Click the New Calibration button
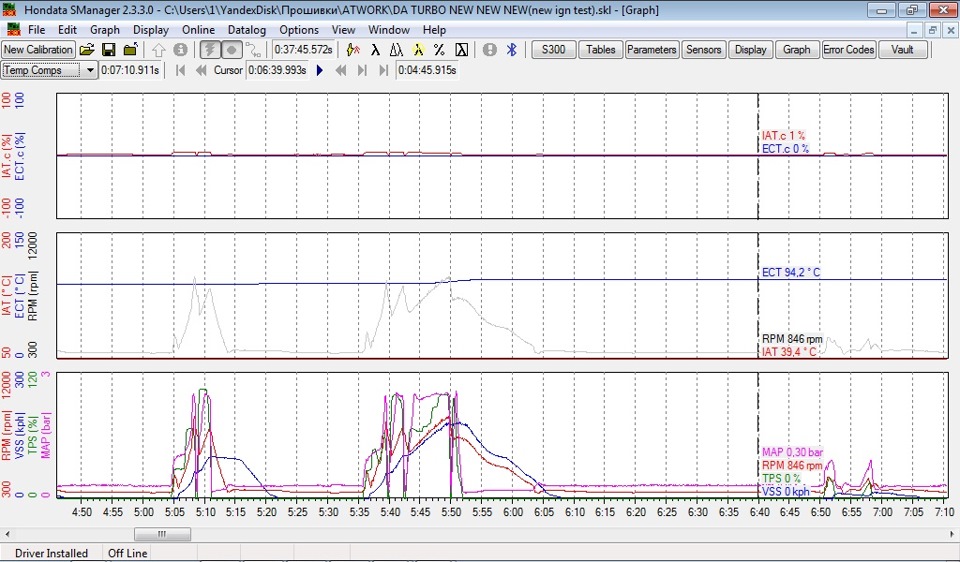Image resolution: width=960 pixels, height=562 pixels. coord(39,50)
